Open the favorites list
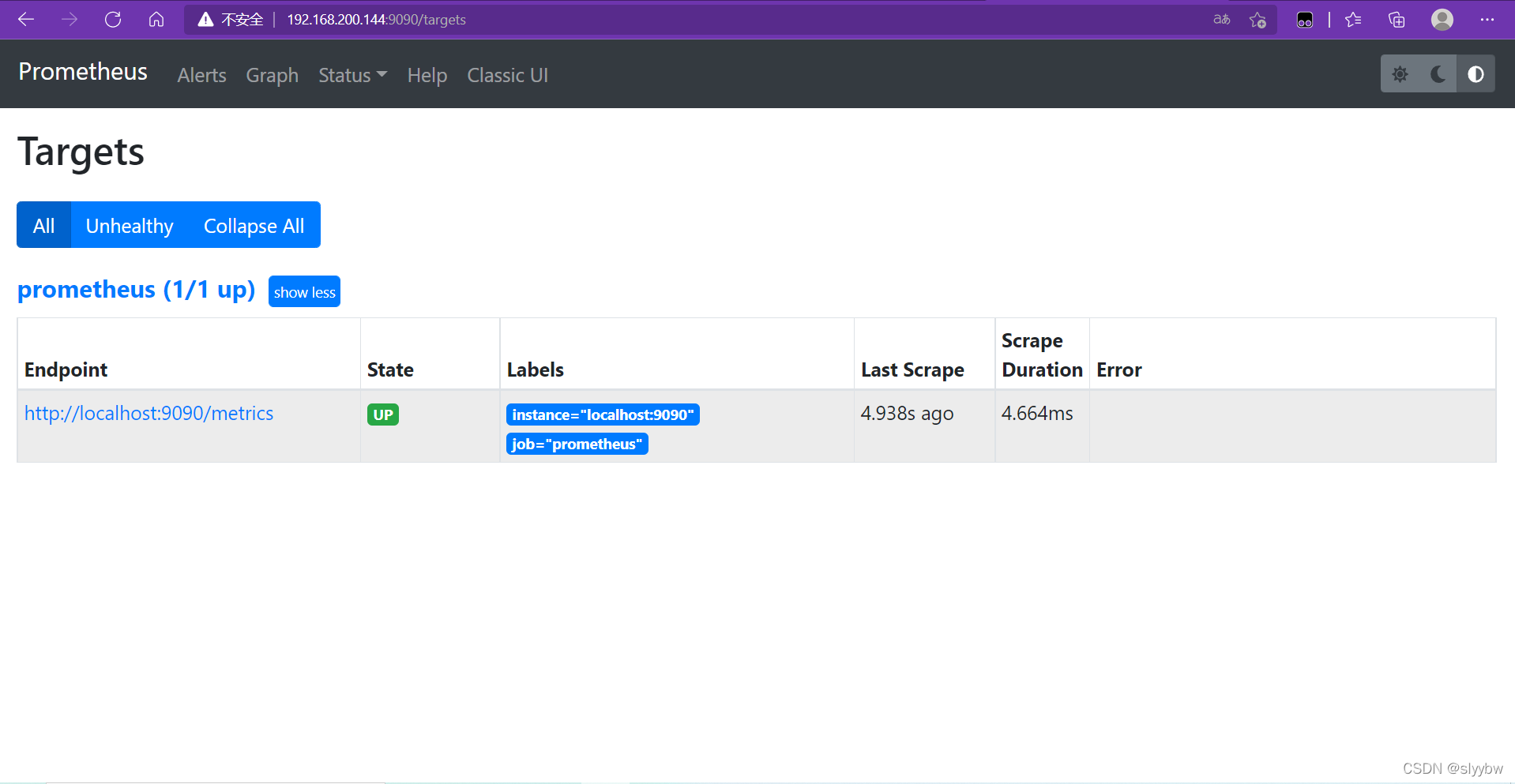 1353,20
